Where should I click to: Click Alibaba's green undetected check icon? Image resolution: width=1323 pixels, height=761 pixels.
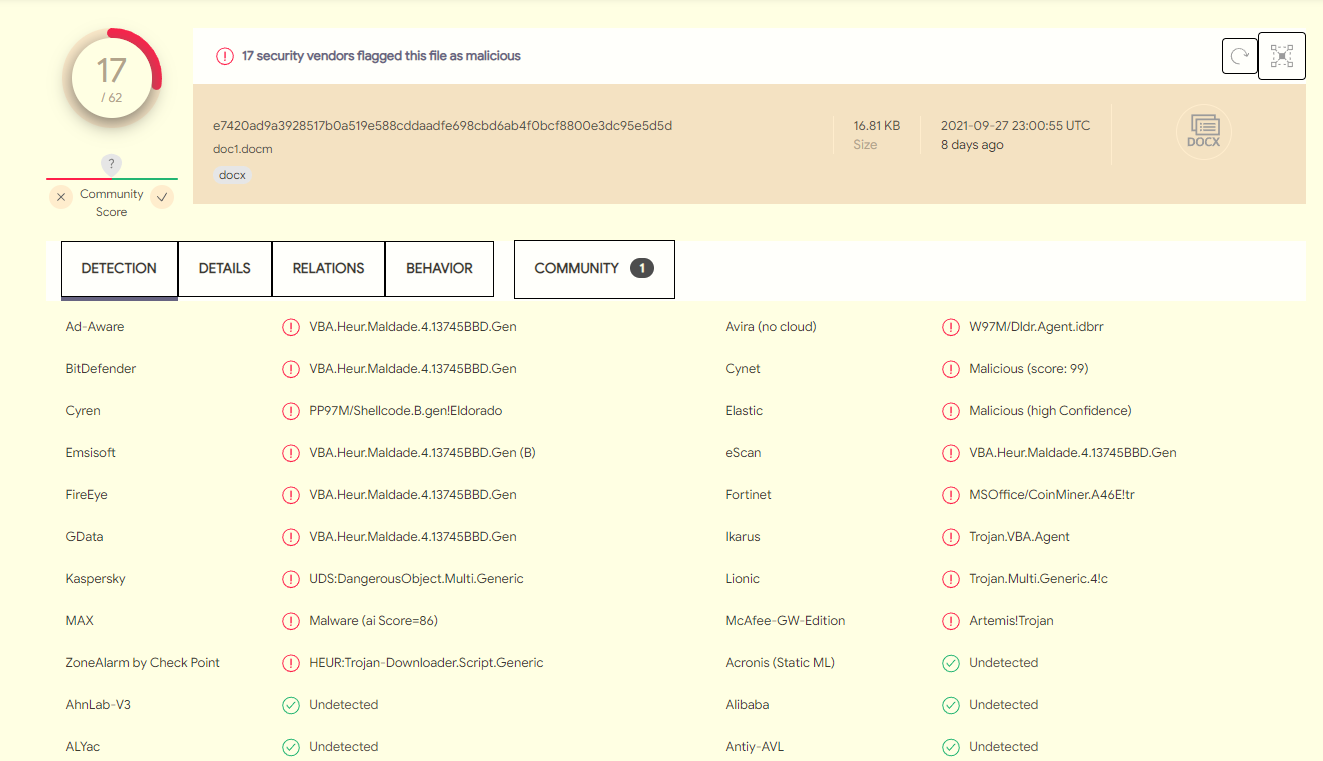coord(951,705)
